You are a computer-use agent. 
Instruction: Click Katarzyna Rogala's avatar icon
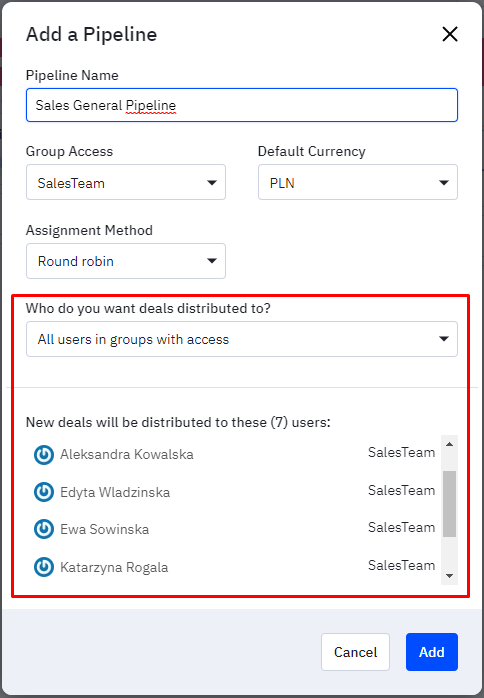coord(44,567)
